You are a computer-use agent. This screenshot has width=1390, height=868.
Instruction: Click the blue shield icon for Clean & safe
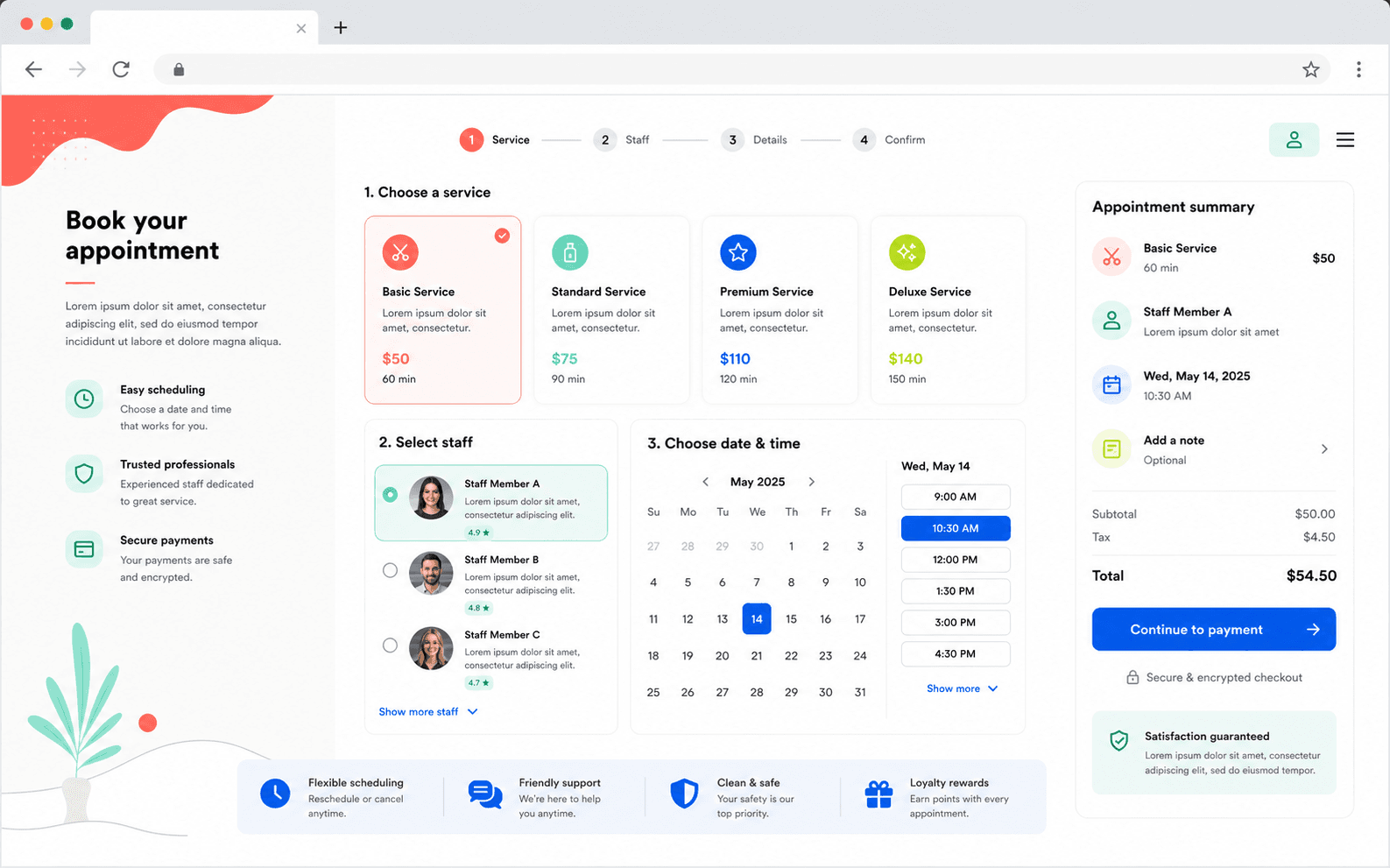click(684, 794)
